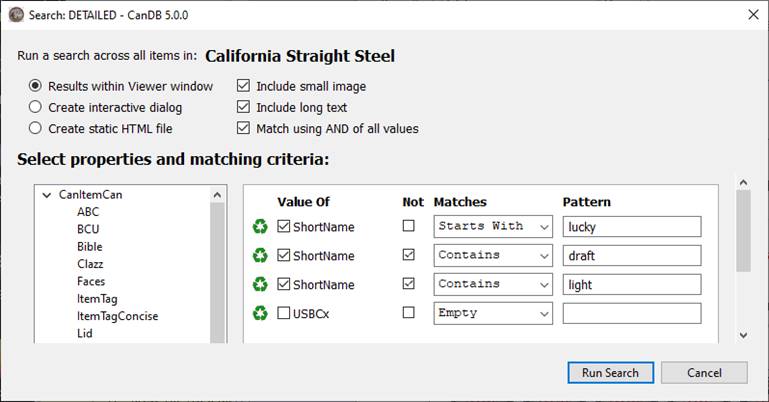Click the Run Search button
This screenshot has height=402, width=769.
(611, 373)
